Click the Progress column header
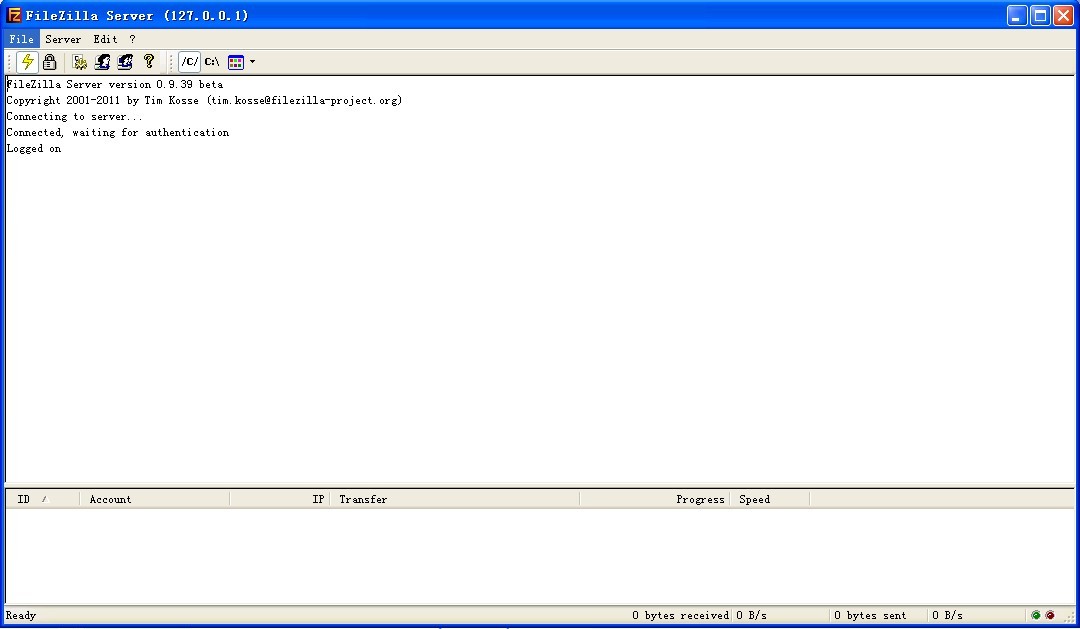The width and height of the screenshot is (1080, 629). [x=699, y=499]
